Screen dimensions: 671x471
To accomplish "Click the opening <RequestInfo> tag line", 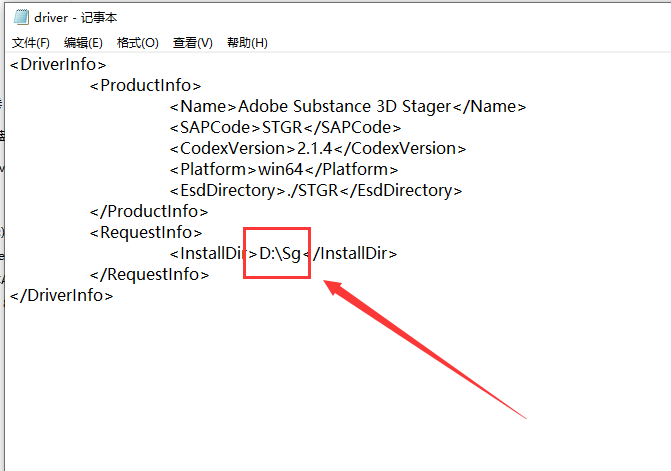I will click(x=146, y=232).
